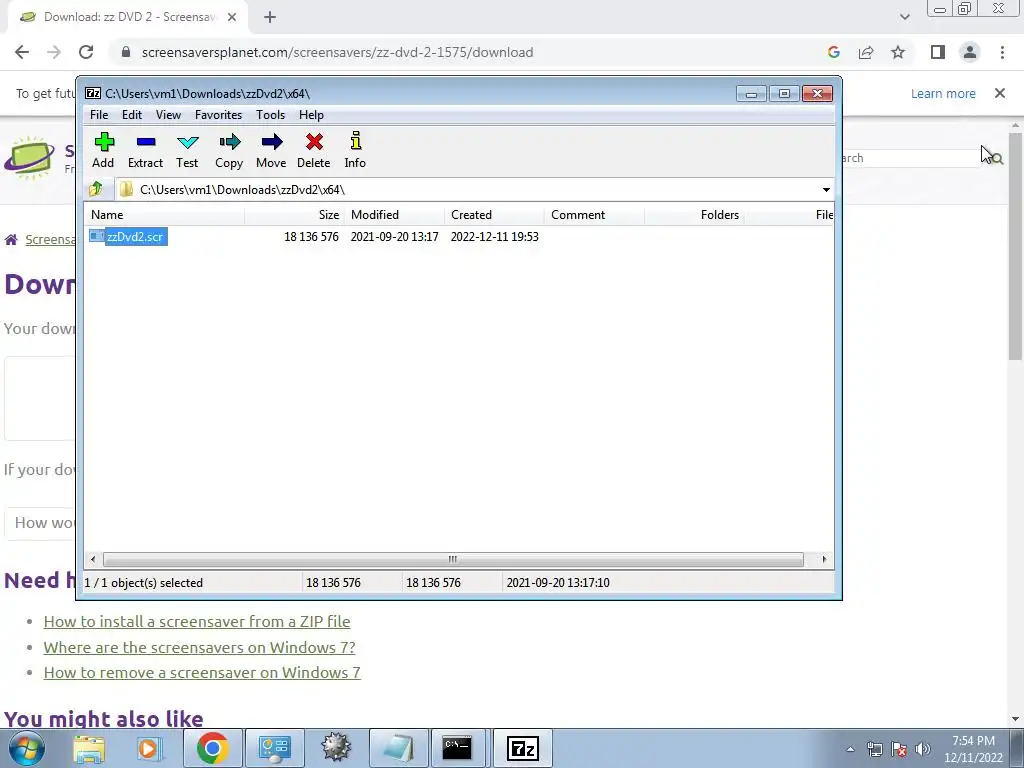The width and height of the screenshot is (1024, 768).
Task: Click status bar timestamp 2021-09-20 13:17:10
Action: pos(558,583)
